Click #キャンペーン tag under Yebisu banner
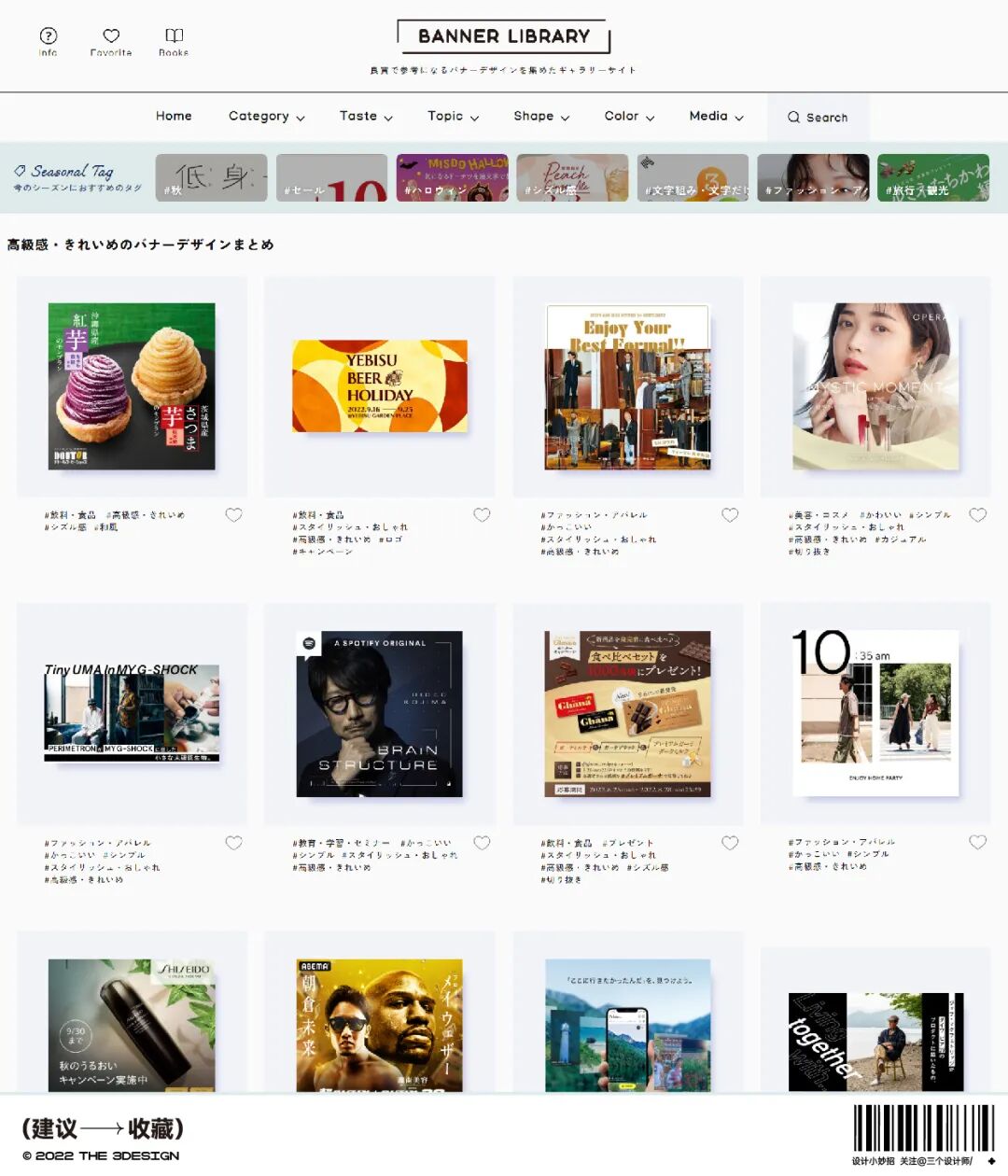This screenshot has height=1176, width=1008. pos(323,552)
